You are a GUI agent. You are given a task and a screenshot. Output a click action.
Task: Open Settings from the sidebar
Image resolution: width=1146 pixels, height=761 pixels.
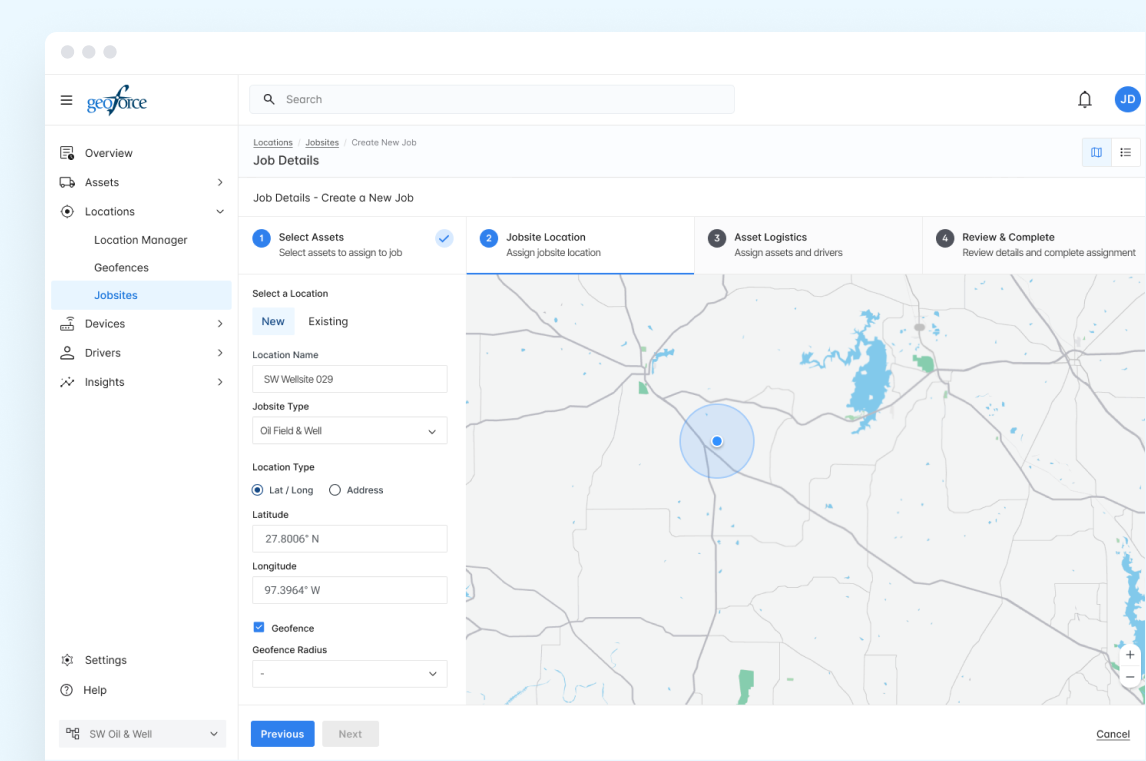point(105,660)
